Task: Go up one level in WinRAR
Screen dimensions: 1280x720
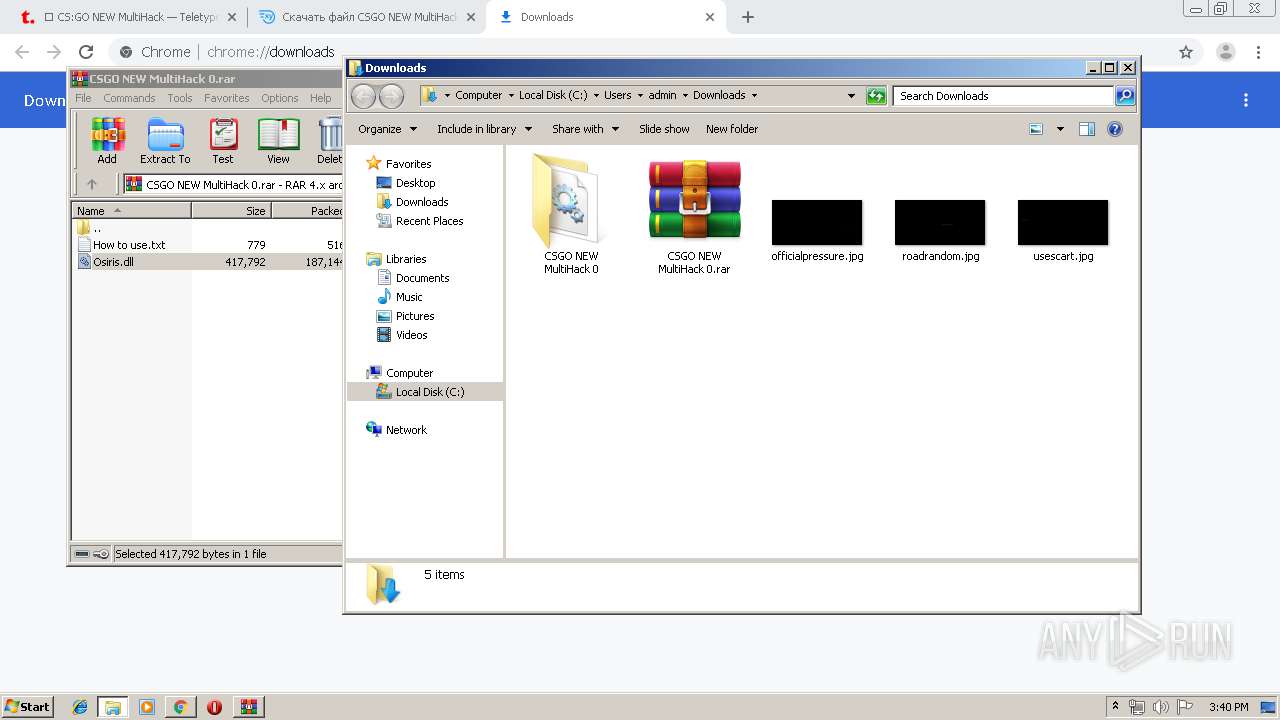Action: [92, 184]
